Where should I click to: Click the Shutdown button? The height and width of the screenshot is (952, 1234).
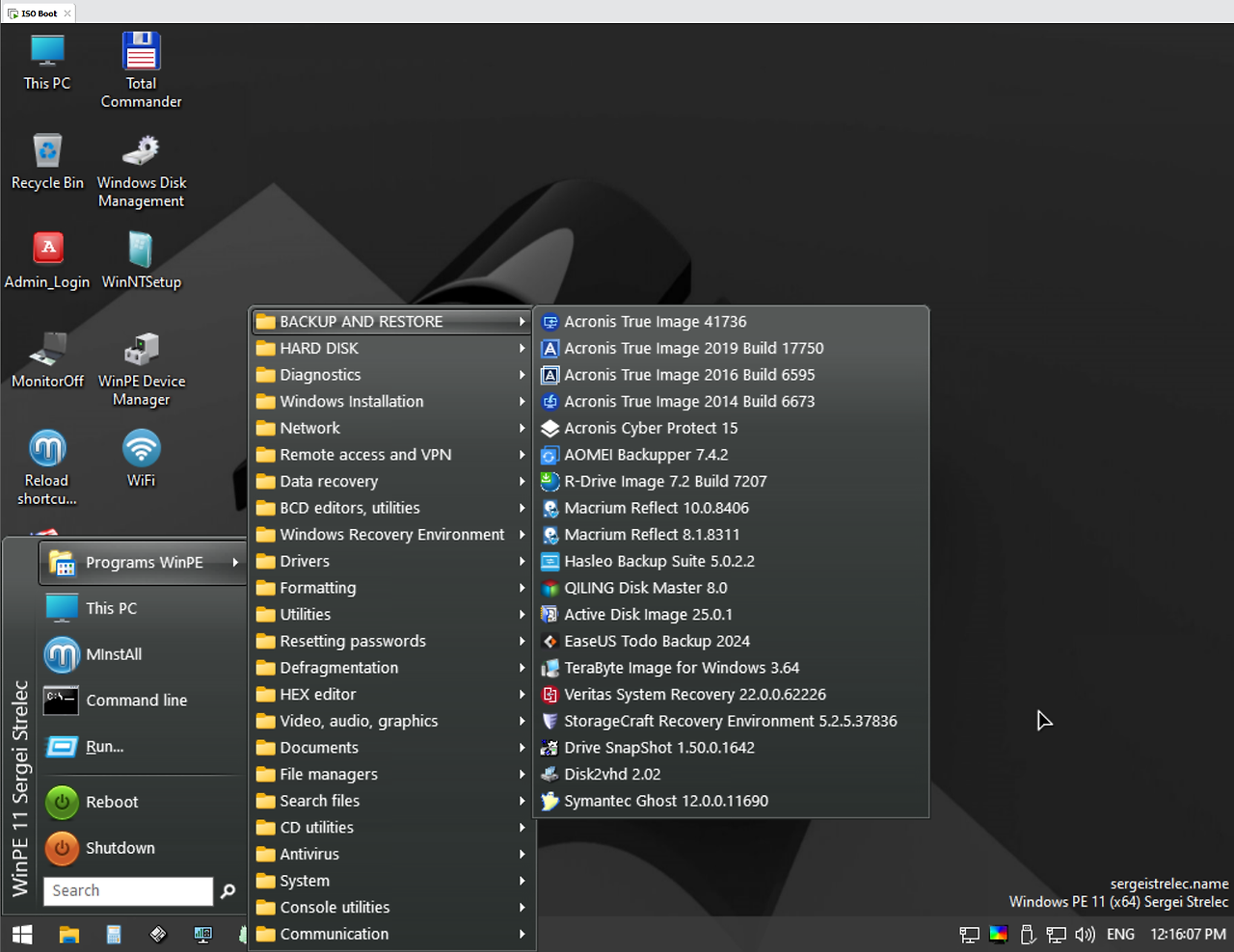(120, 848)
